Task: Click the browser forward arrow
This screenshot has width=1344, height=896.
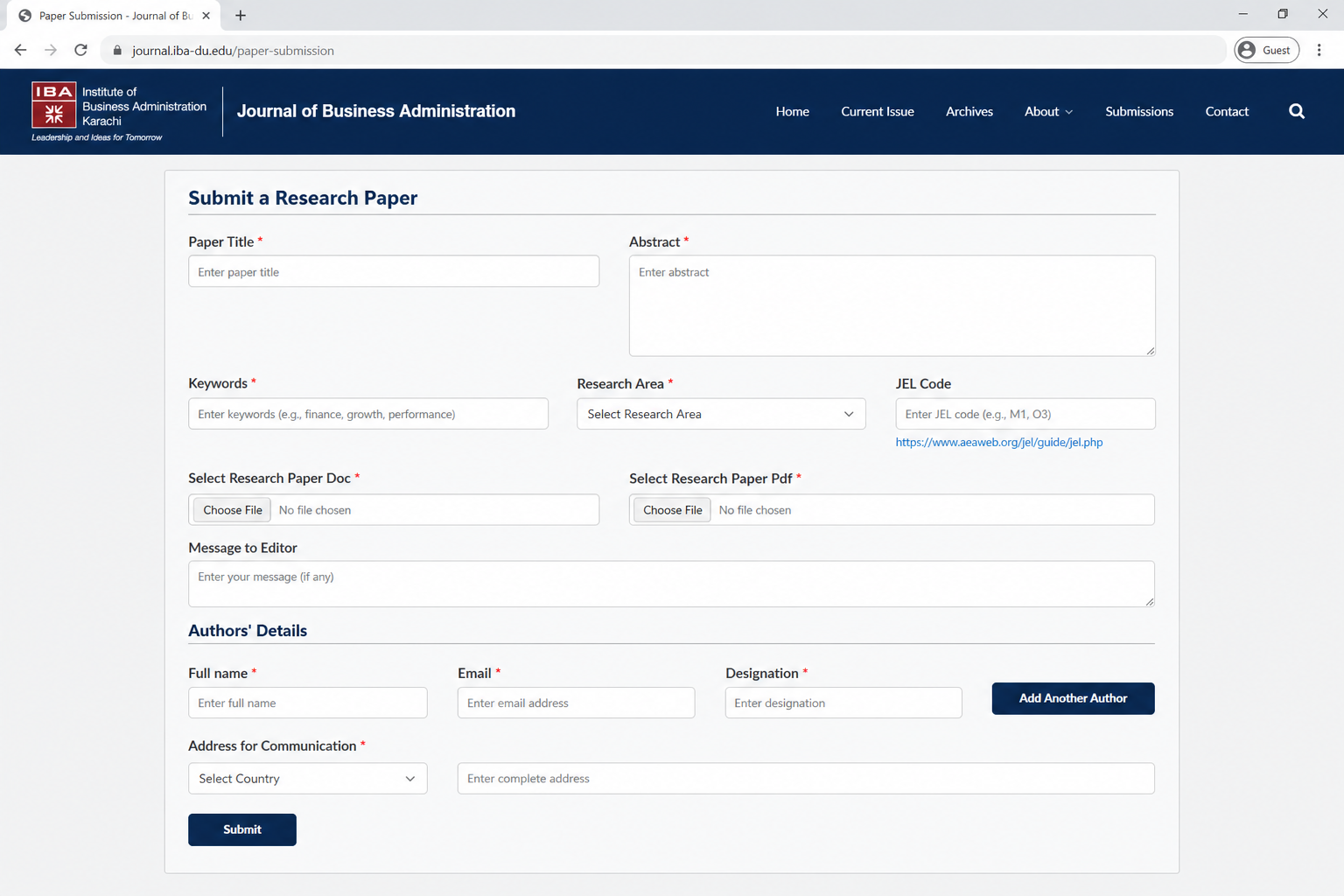Action: [51, 50]
